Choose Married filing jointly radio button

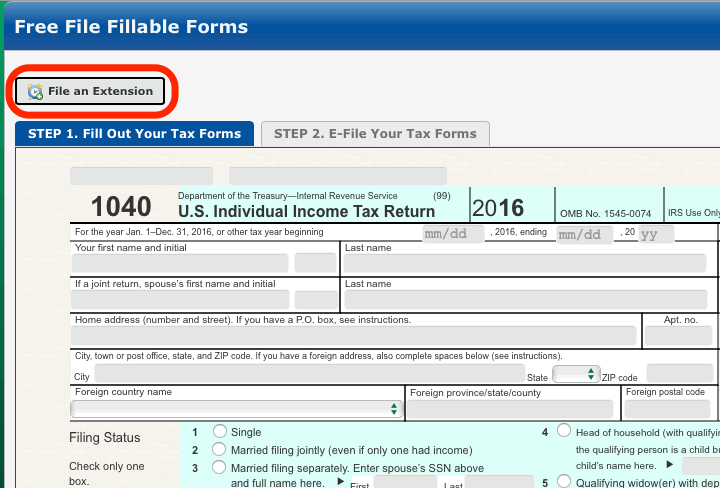219,449
